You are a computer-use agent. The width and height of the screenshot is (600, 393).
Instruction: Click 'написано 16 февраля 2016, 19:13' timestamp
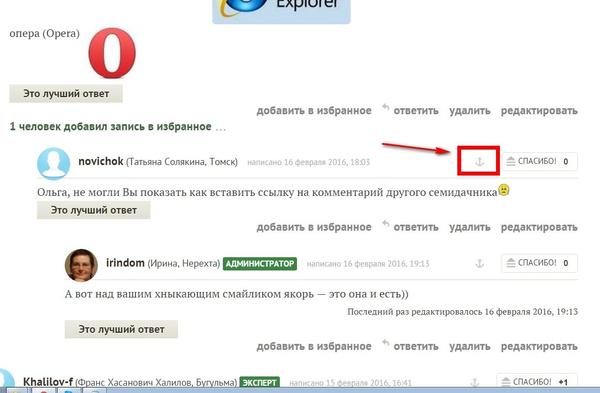pos(368,264)
